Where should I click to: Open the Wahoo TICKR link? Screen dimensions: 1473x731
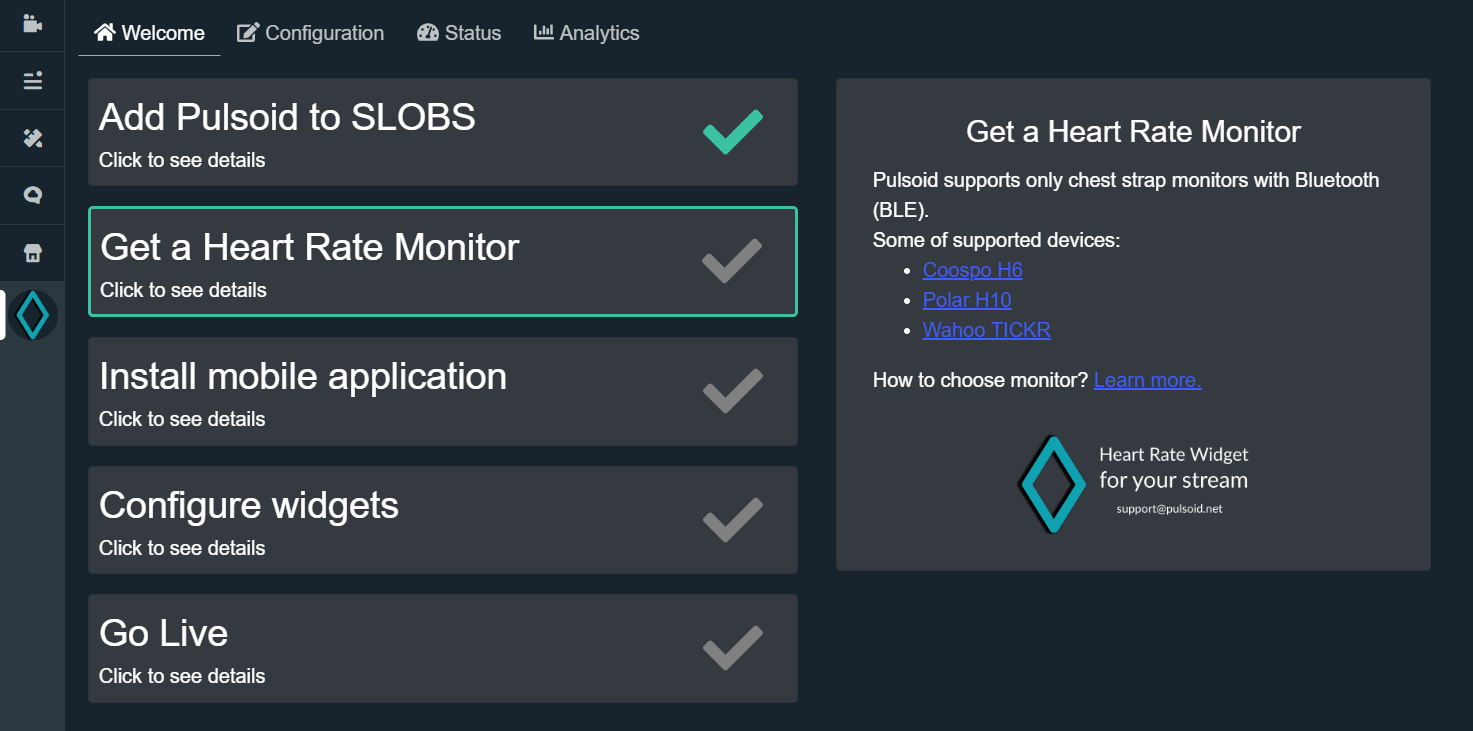(987, 330)
